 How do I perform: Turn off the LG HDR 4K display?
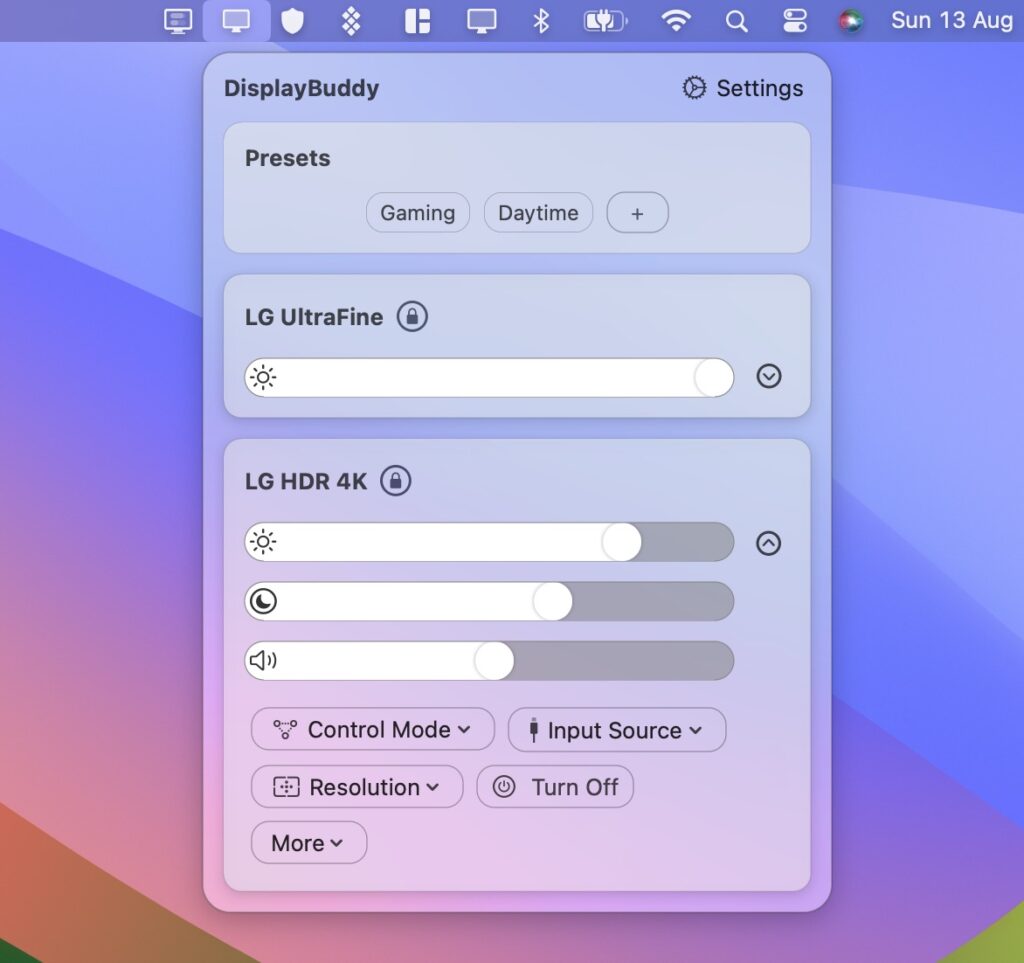point(555,787)
